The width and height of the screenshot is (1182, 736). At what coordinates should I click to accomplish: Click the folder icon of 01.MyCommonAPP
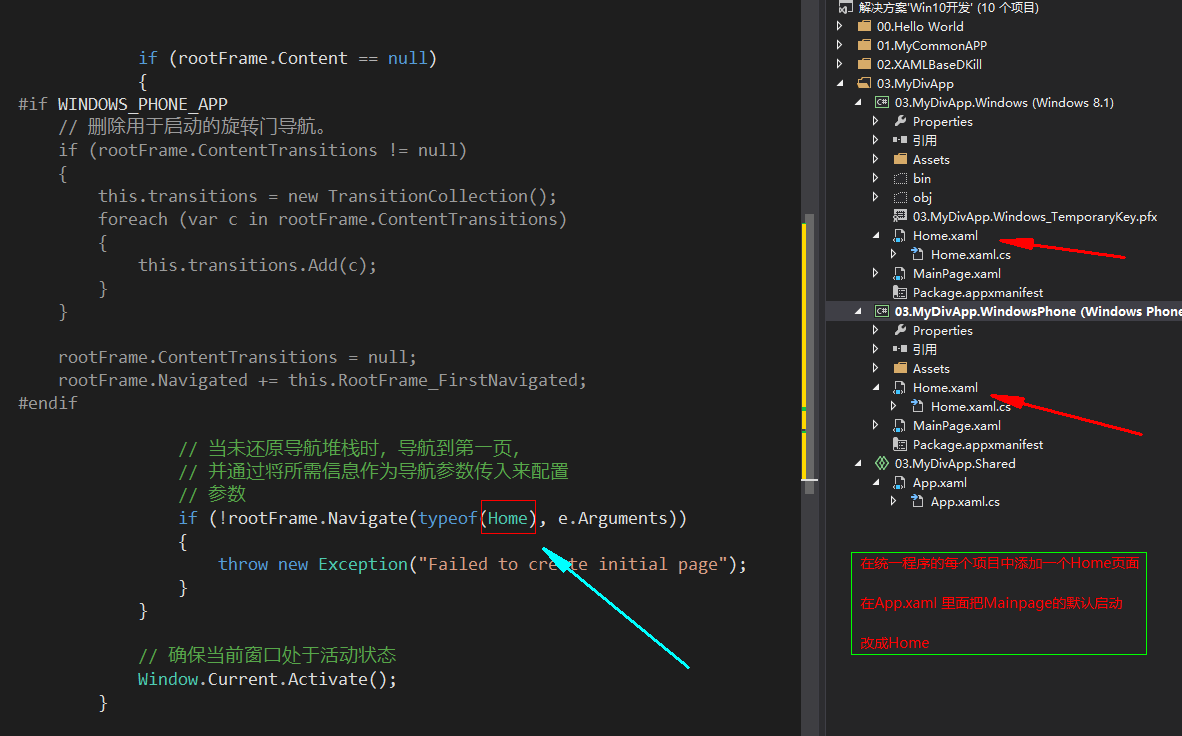(x=865, y=45)
